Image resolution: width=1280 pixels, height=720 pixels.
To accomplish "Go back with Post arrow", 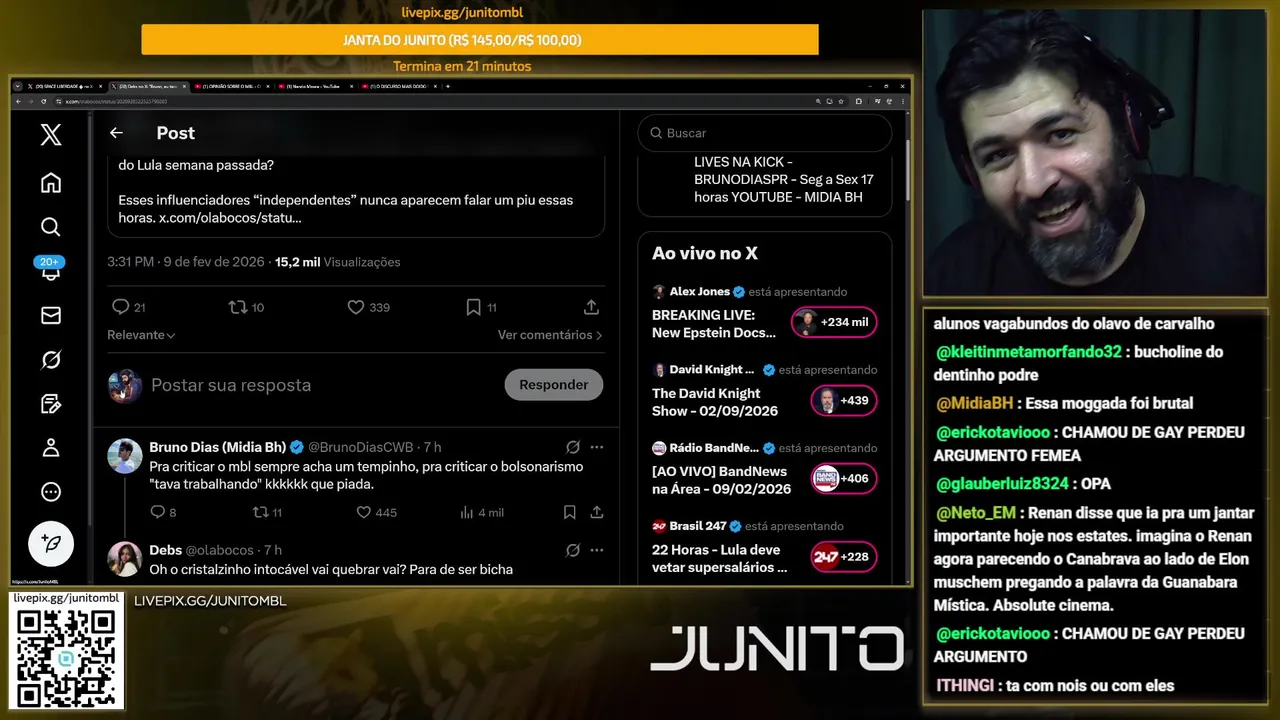I will 116,133.
